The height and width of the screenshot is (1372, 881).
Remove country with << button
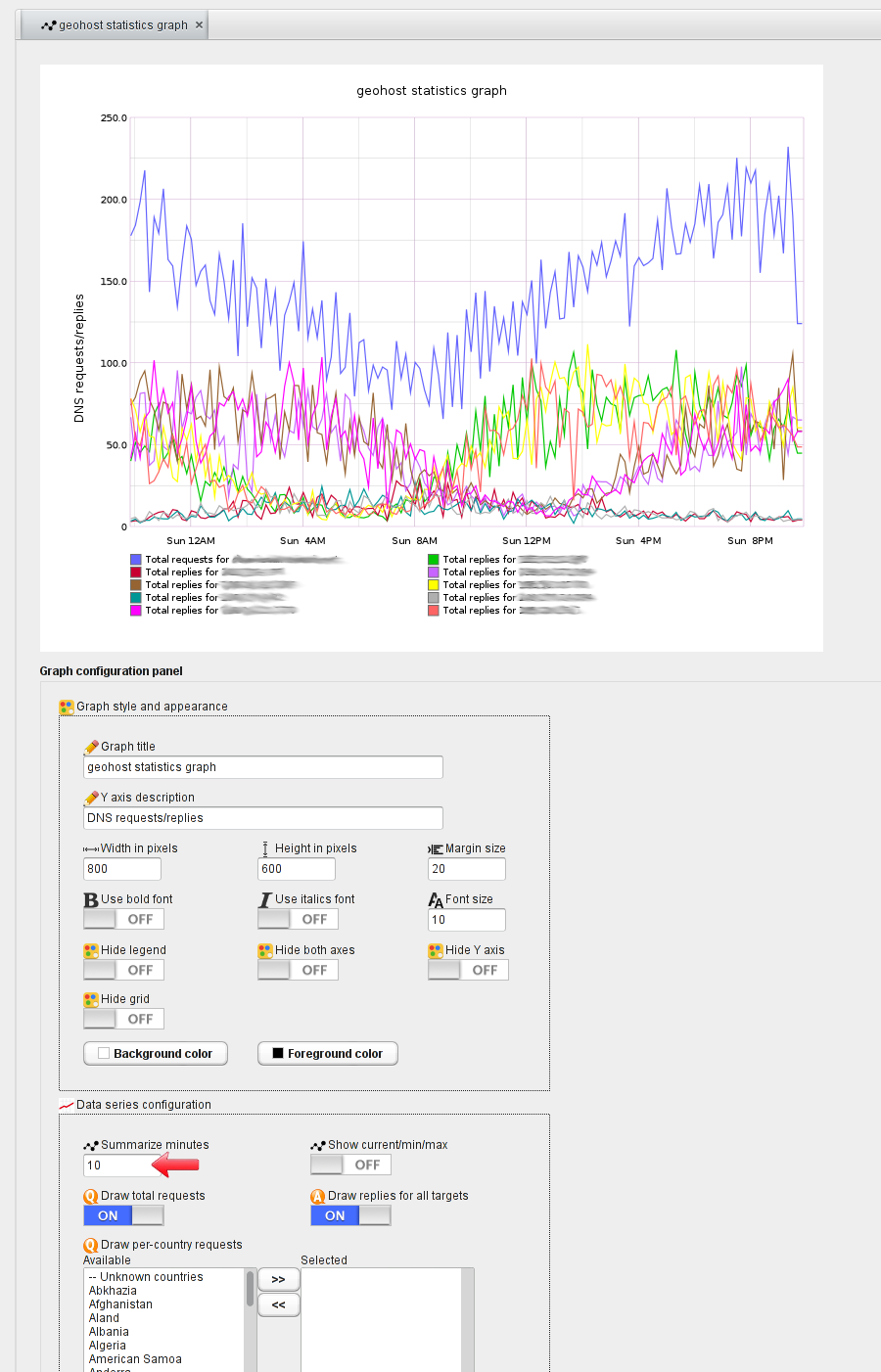point(279,1304)
